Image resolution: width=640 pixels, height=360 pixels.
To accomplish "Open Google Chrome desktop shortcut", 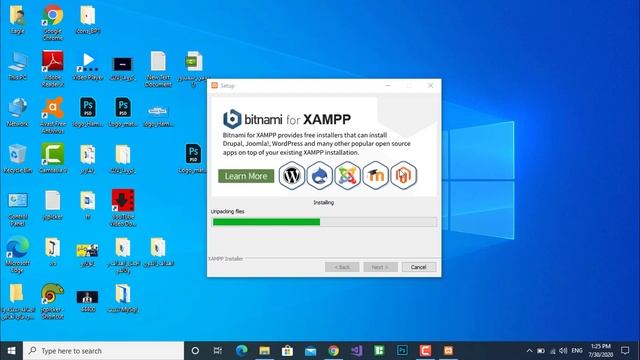I will point(53,22).
